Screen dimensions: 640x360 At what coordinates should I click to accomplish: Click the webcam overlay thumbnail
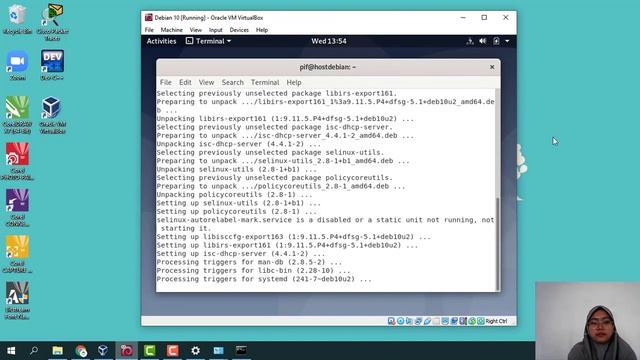pyautogui.click(x=588, y=321)
